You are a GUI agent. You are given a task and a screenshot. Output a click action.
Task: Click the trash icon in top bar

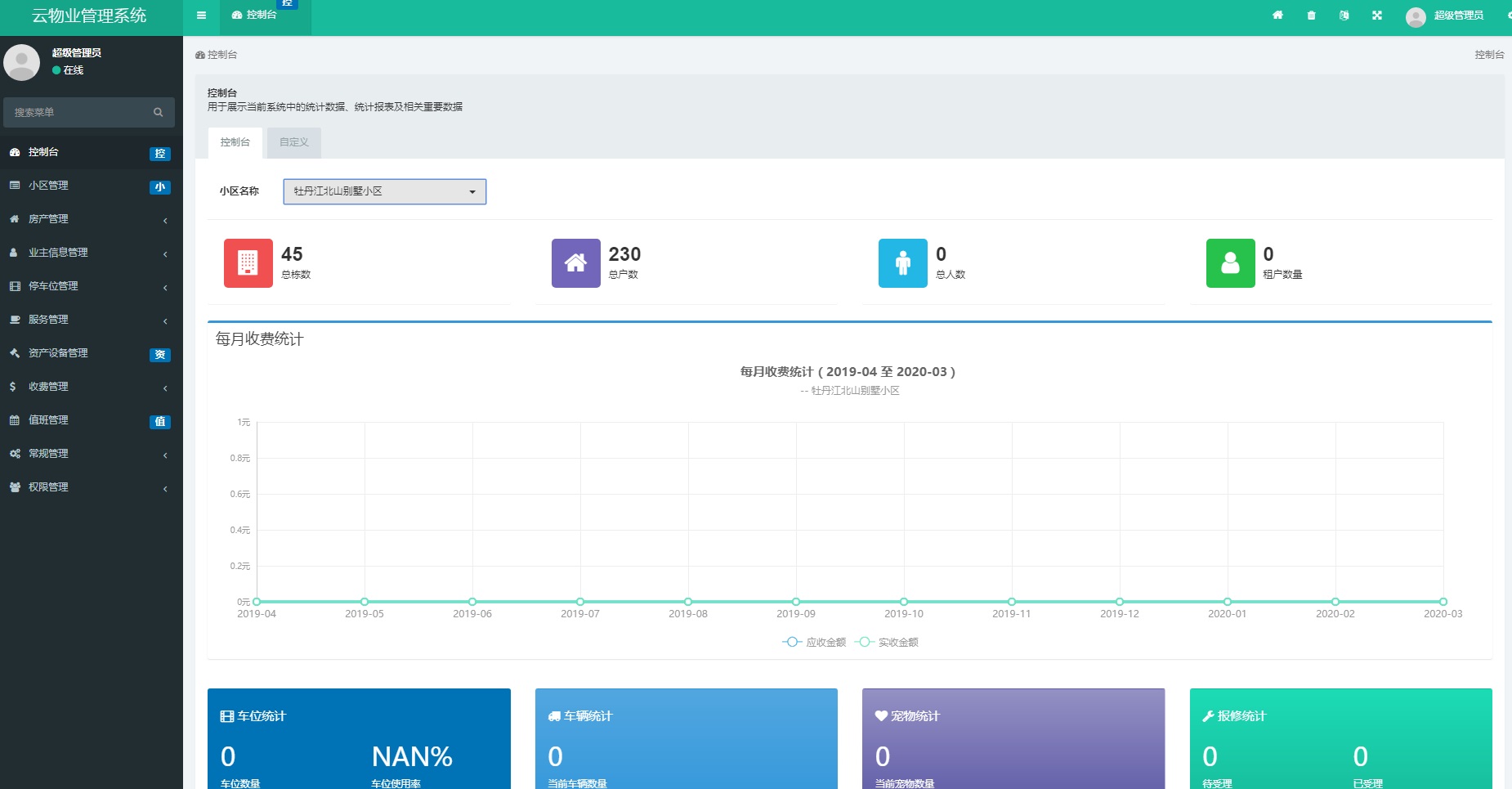click(x=1311, y=16)
